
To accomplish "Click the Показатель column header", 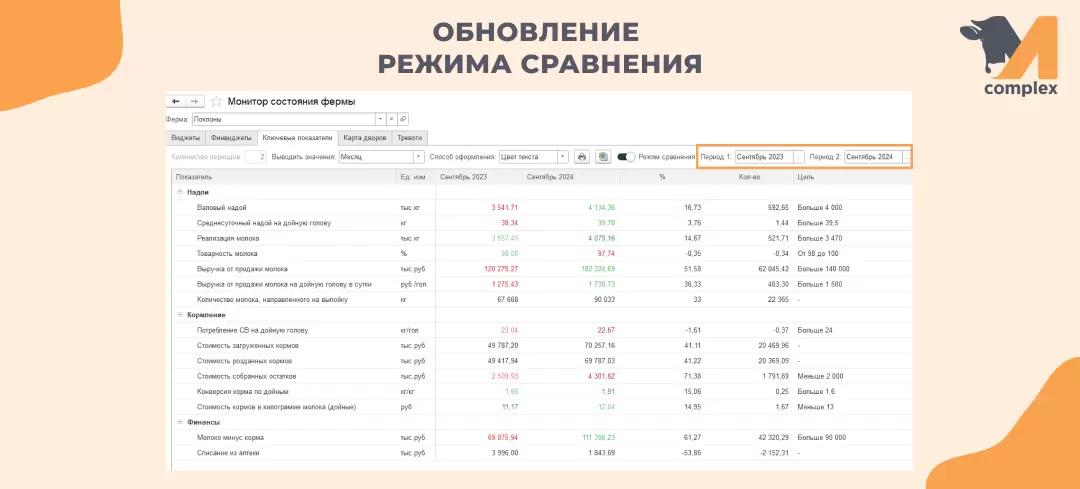I will [x=284, y=177].
